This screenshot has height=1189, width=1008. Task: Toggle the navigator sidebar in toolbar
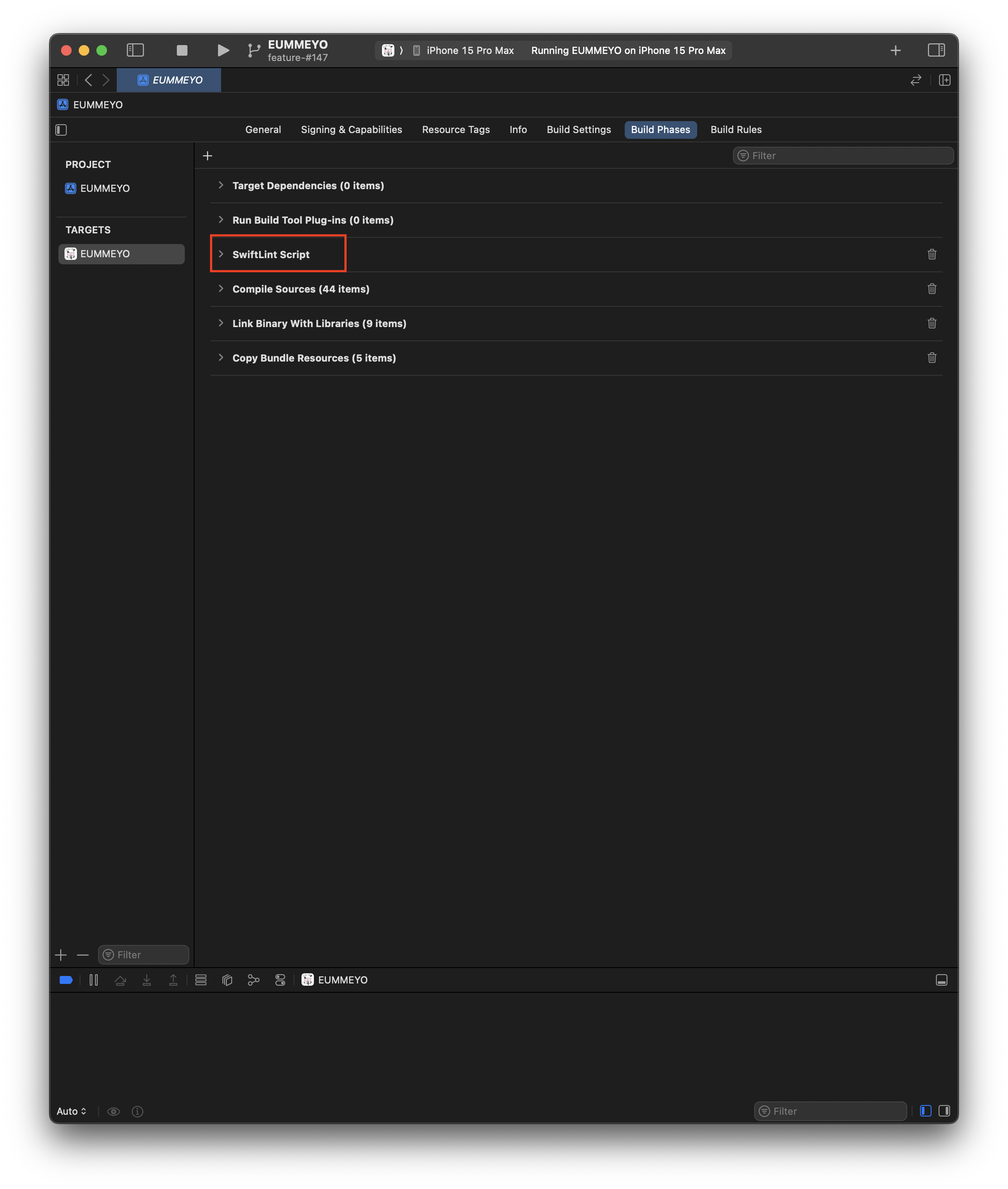click(135, 50)
